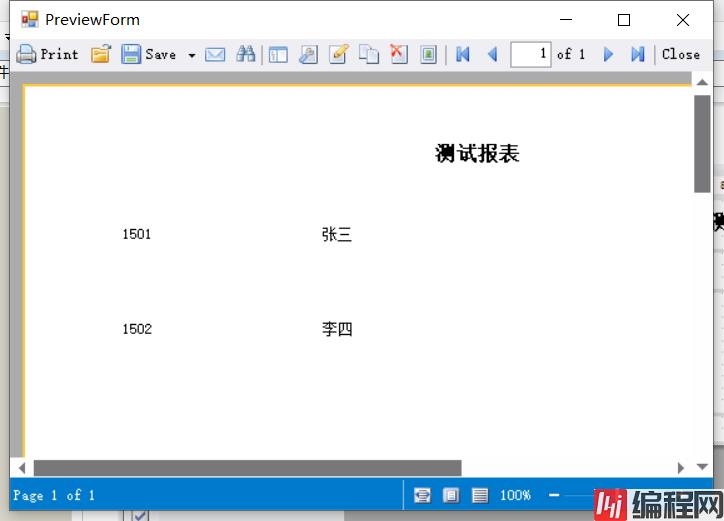The image size is (724, 521).
Task: Open Find with the binoculars icon
Action: [245, 54]
